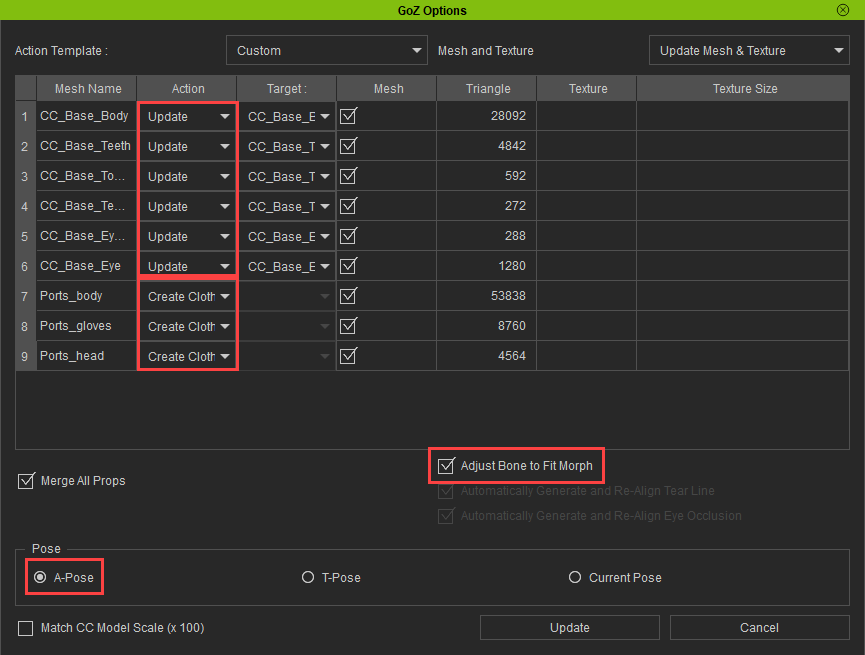The height and width of the screenshot is (655, 865).
Task: Open the Action Template dropdown
Action: tap(327, 51)
